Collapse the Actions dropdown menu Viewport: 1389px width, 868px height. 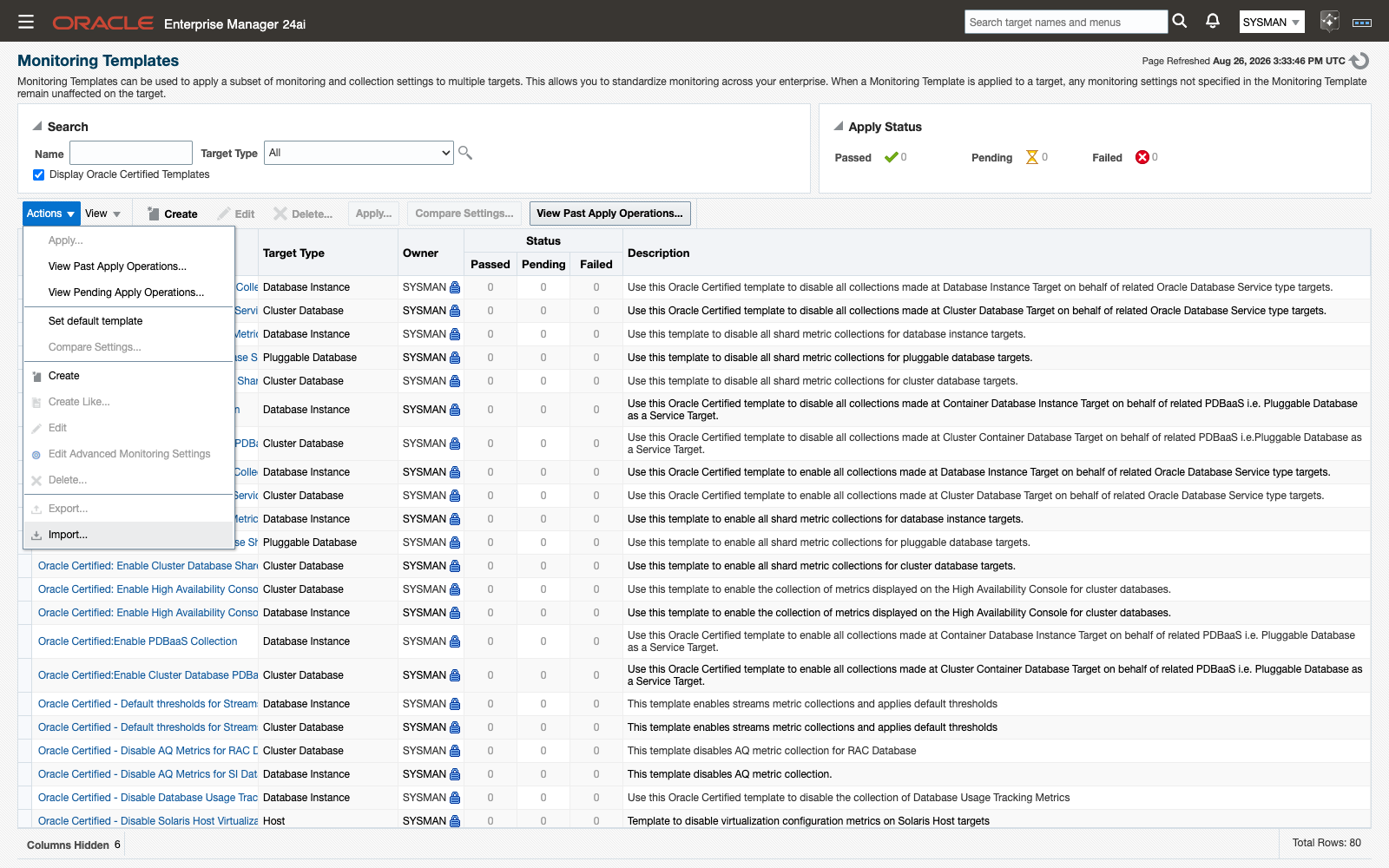tap(50, 214)
